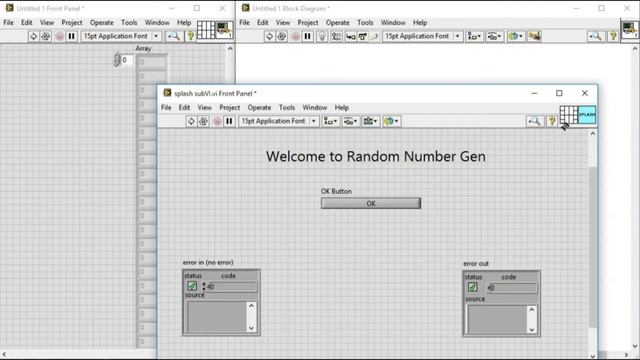Open View menu in splash subVI window
The image size is (640, 360).
point(204,107)
